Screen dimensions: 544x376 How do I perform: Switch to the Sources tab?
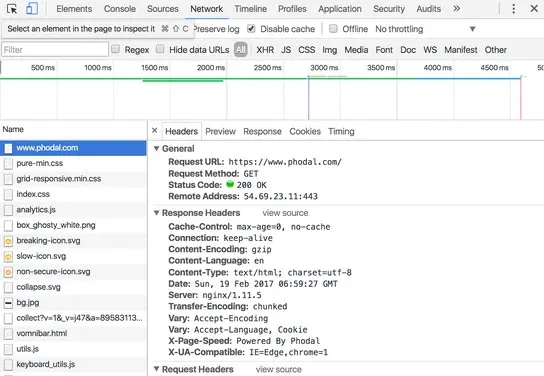point(163,9)
